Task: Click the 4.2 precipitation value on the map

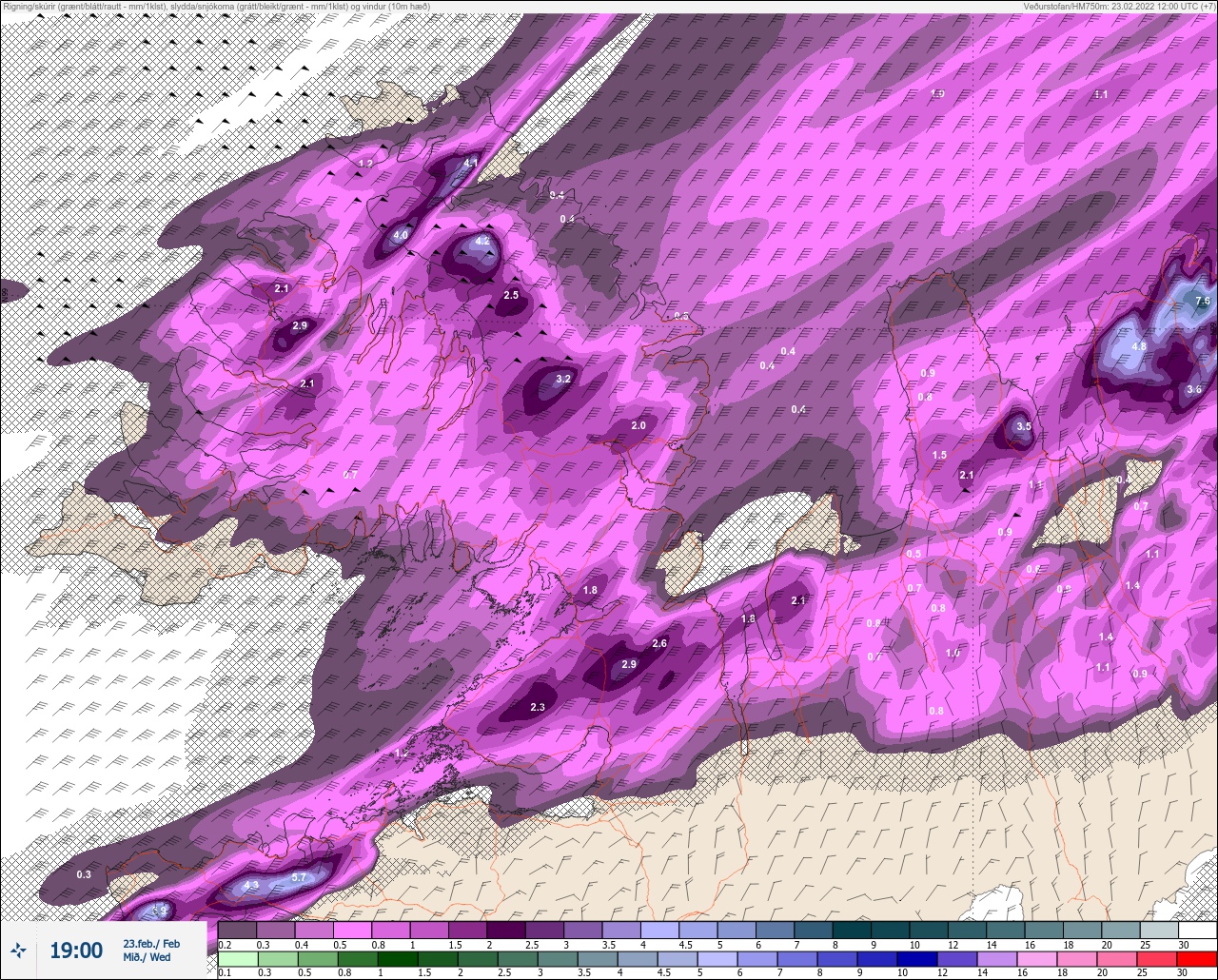Action: (x=482, y=241)
